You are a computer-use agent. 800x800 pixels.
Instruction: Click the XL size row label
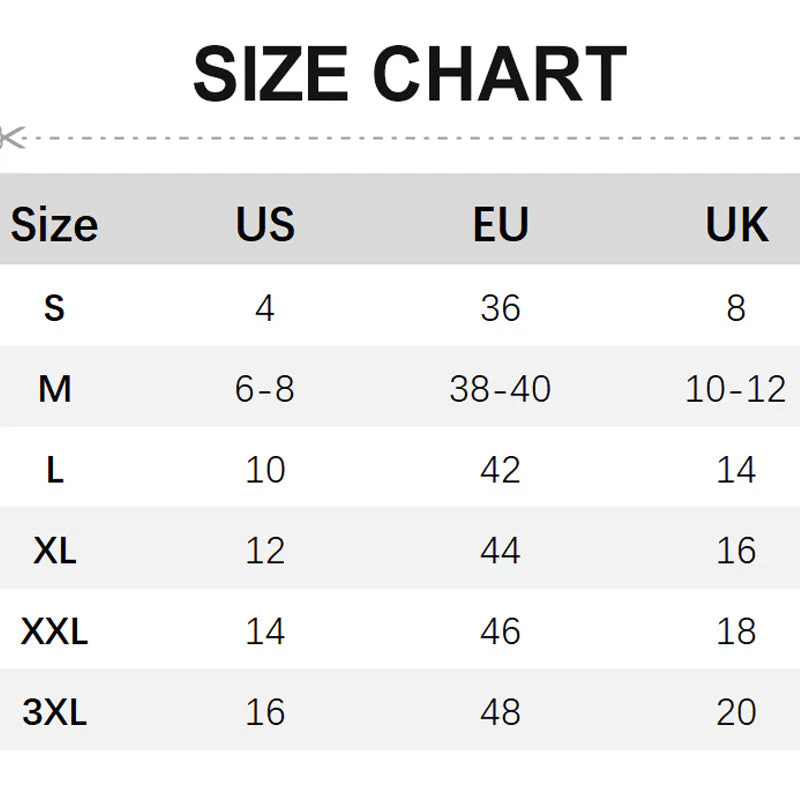coord(55,551)
